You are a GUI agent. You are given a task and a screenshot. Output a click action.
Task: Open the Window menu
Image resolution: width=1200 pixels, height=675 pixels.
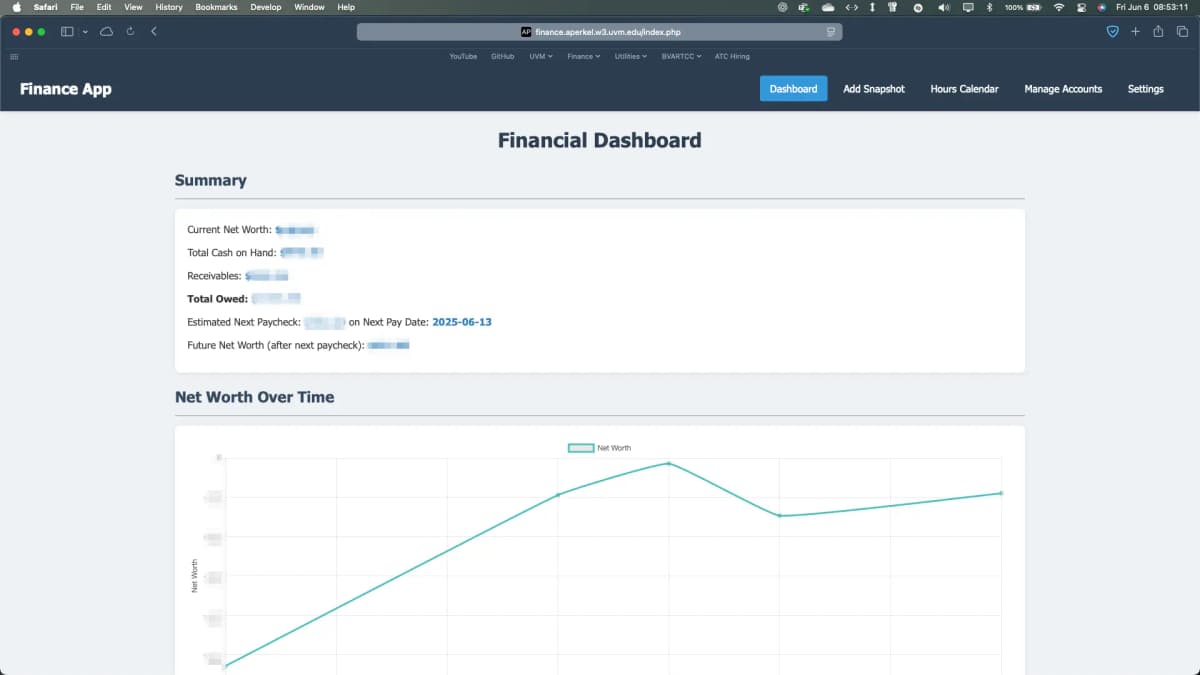pyautogui.click(x=310, y=7)
